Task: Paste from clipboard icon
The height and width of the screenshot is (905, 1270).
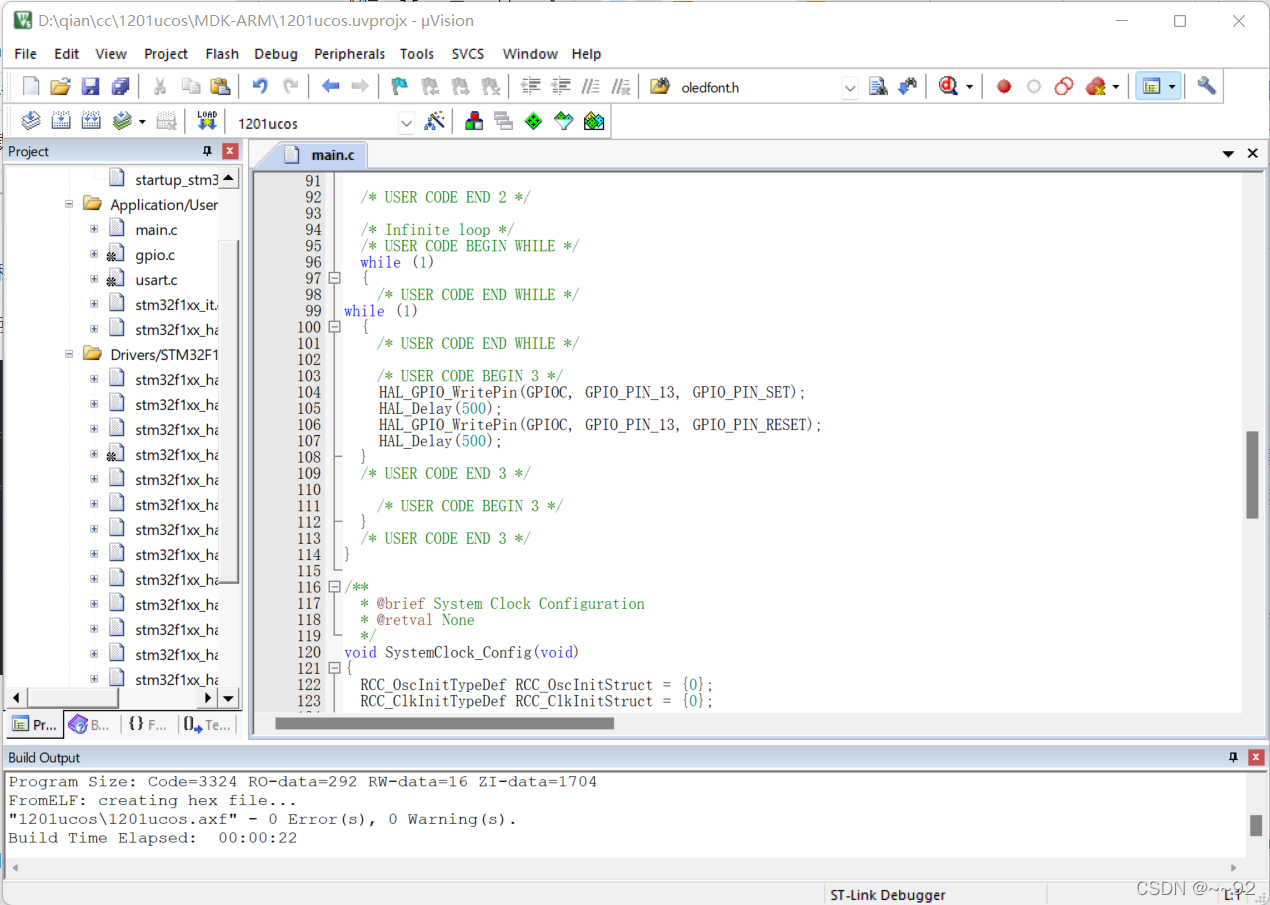Action: [x=220, y=87]
